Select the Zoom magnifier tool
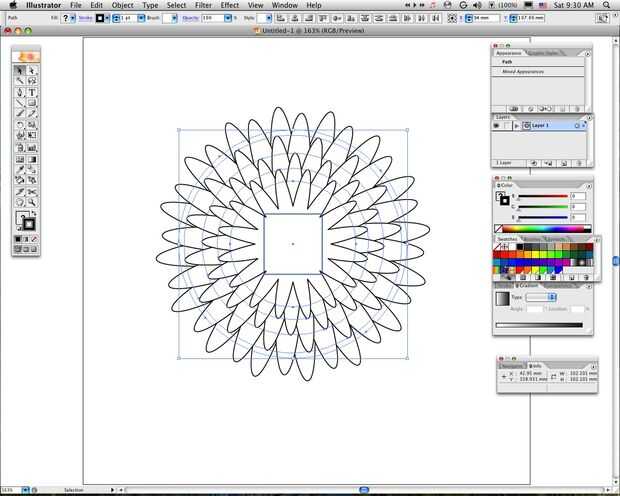The width and height of the screenshot is (620, 496). (x=32, y=203)
